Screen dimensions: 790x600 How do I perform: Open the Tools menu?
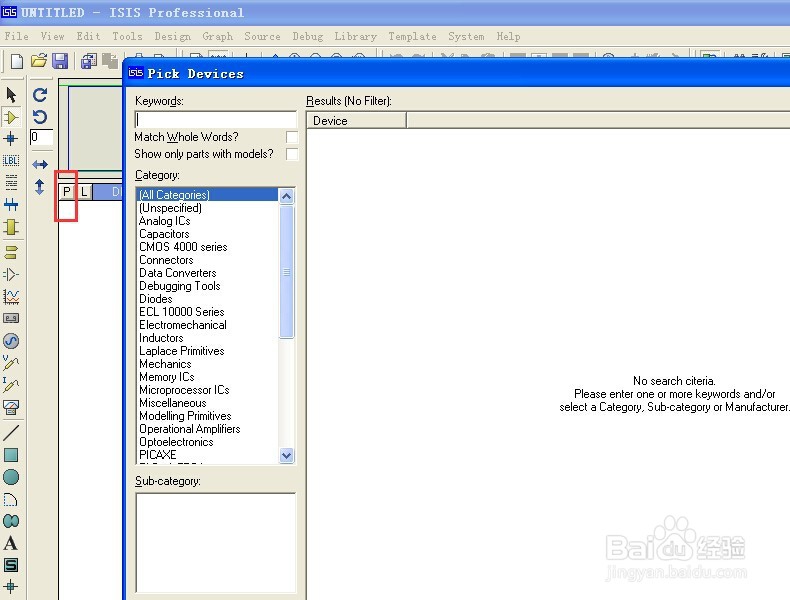127,36
